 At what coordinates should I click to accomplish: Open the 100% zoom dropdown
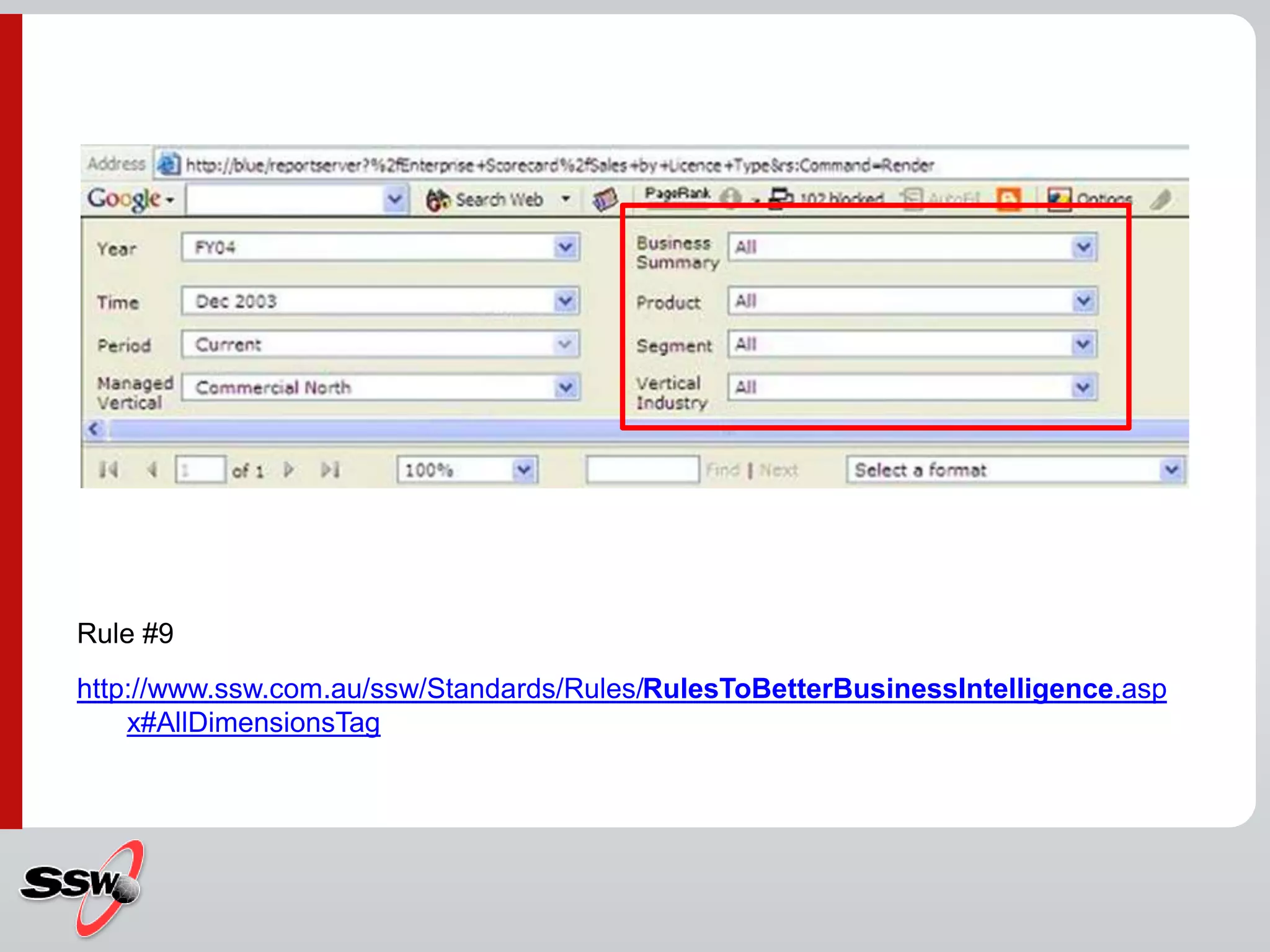[524, 470]
